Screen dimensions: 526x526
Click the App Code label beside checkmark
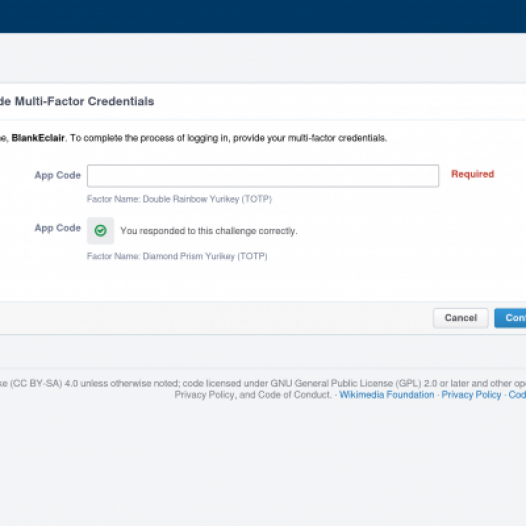tap(58, 228)
